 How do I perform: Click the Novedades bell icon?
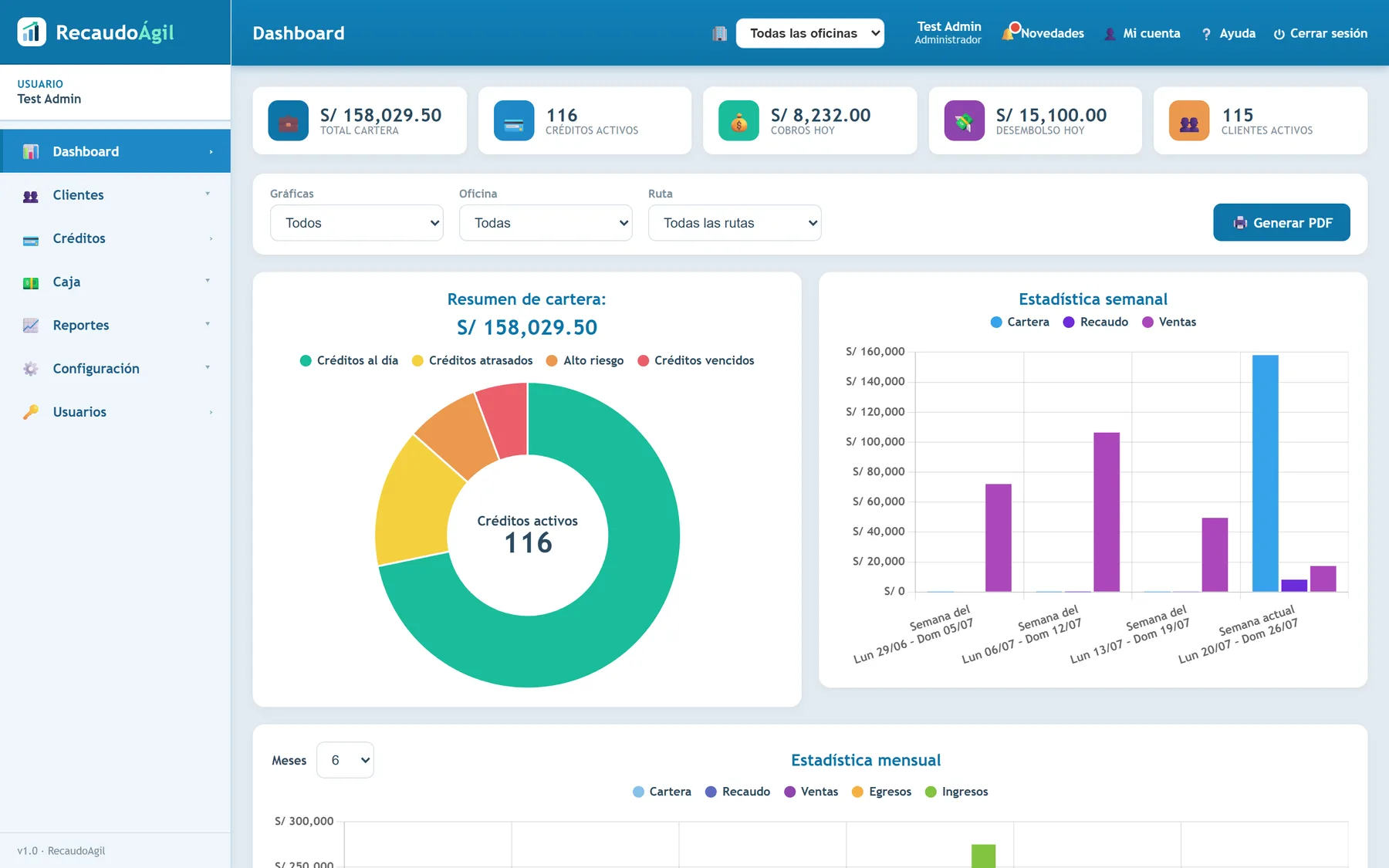1010,32
